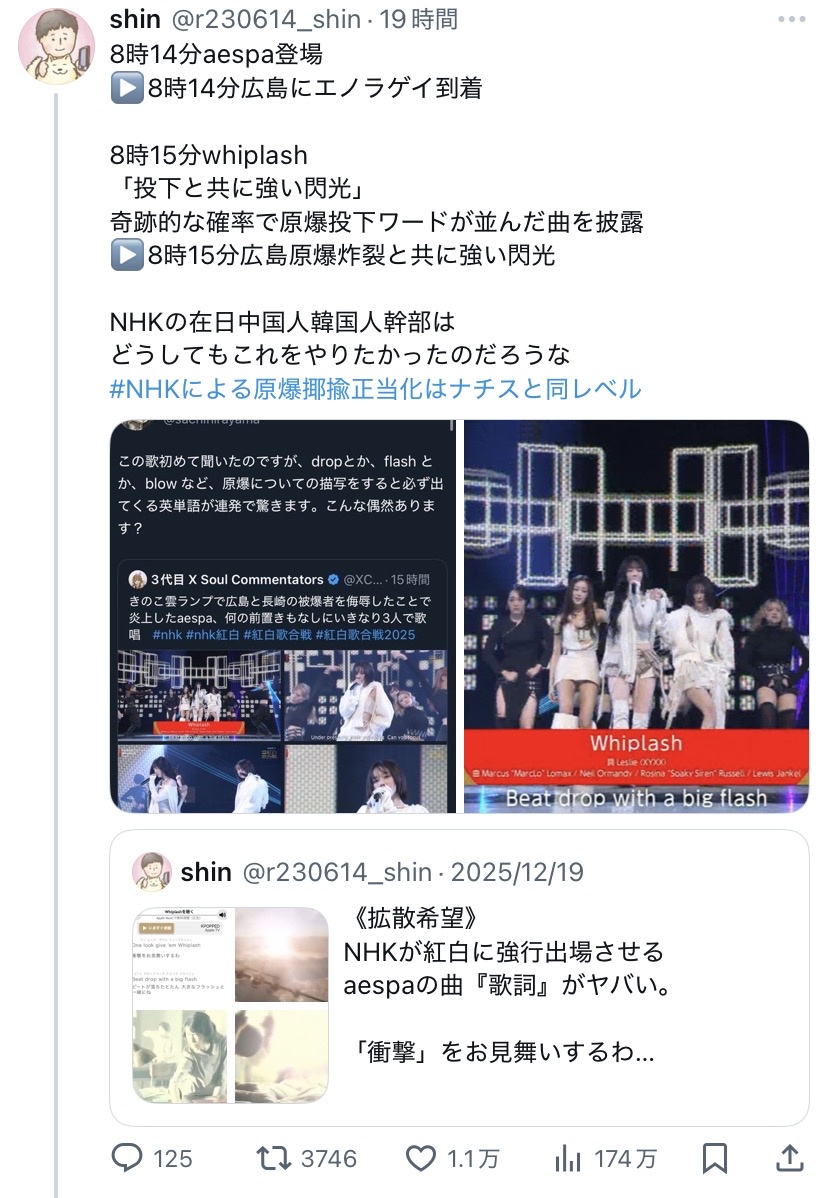Tap the 3746 repost count

(328, 1158)
